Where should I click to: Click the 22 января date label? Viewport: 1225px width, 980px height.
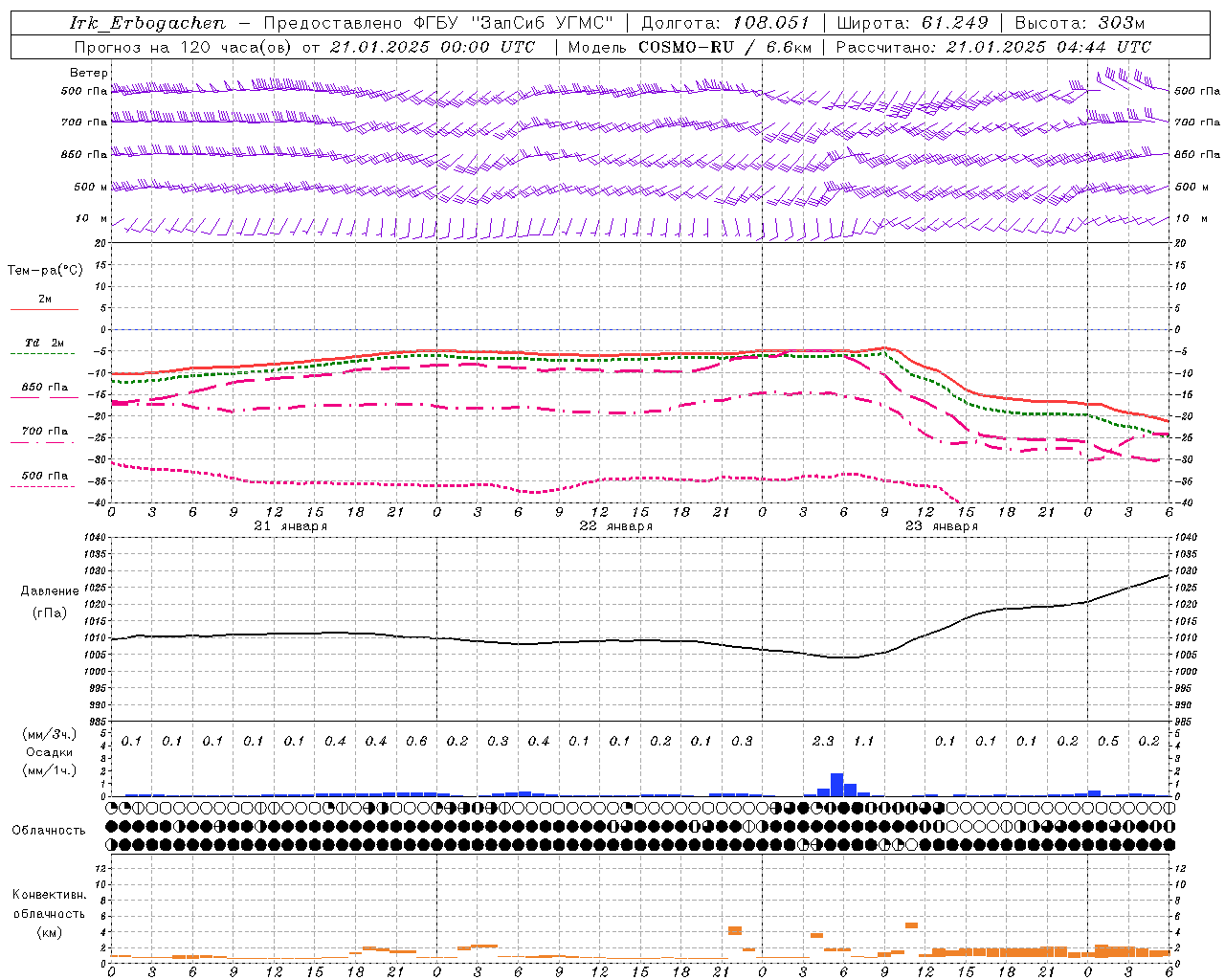[x=616, y=526]
